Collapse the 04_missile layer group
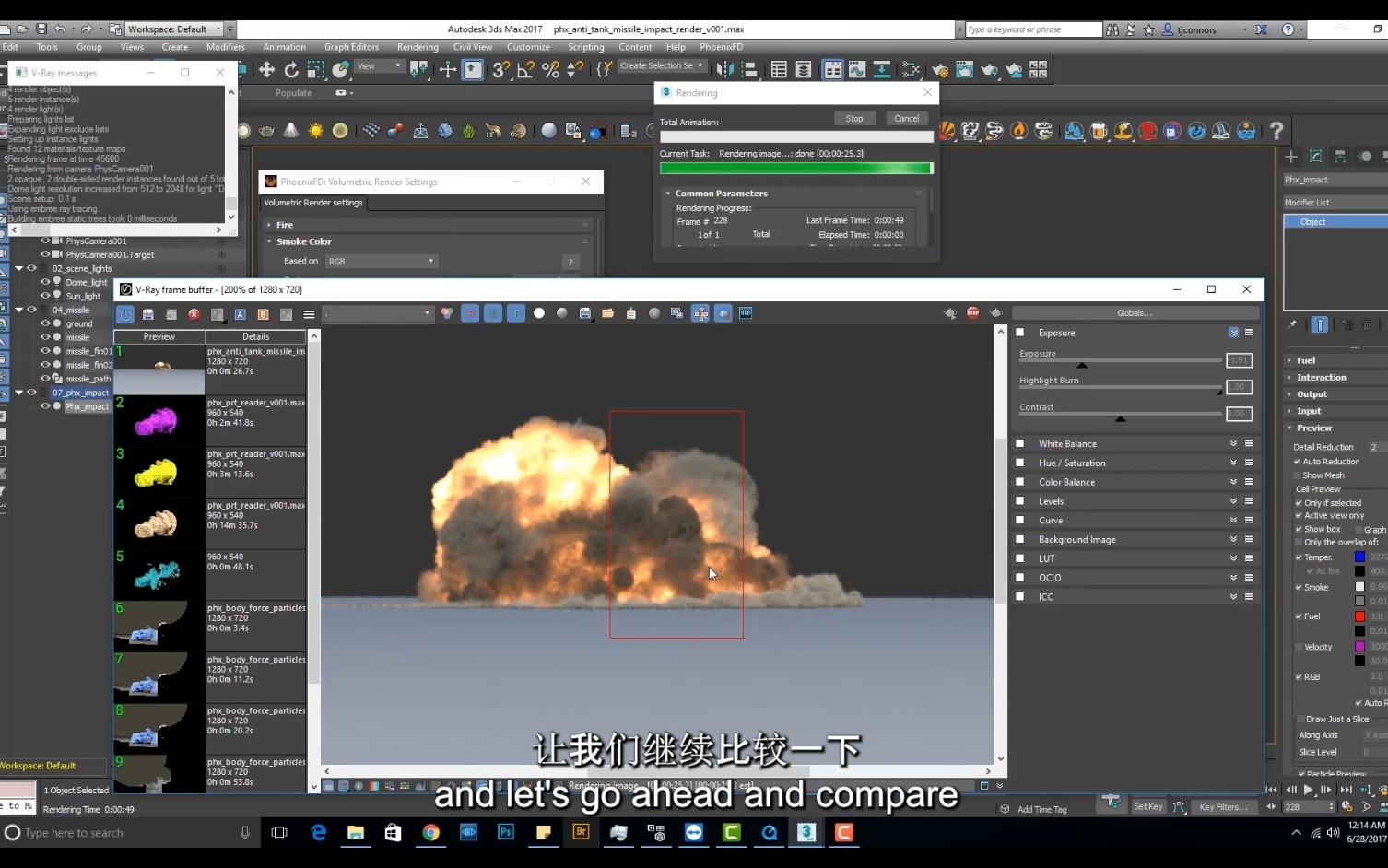 (x=18, y=310)
